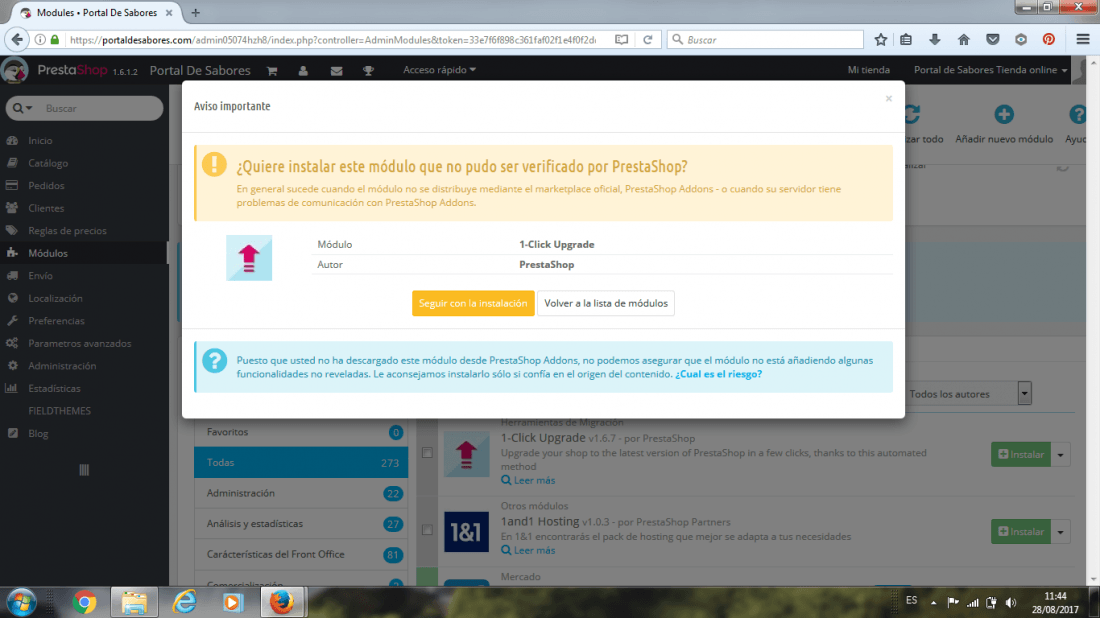Viewport: 1100px width, 618px height.
Task: Click Instalar for 1and1 Hosting
Action: pyautogui.click(x=1021, y=532)
